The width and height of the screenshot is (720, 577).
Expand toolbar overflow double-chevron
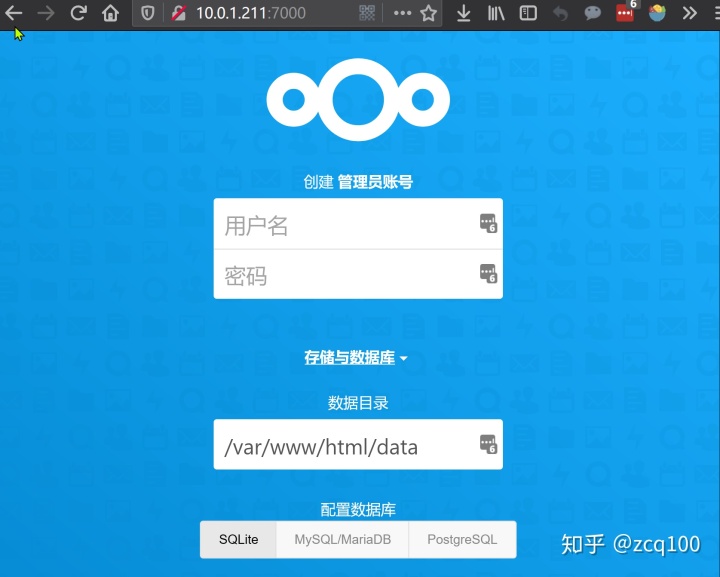tap(689, 13)
